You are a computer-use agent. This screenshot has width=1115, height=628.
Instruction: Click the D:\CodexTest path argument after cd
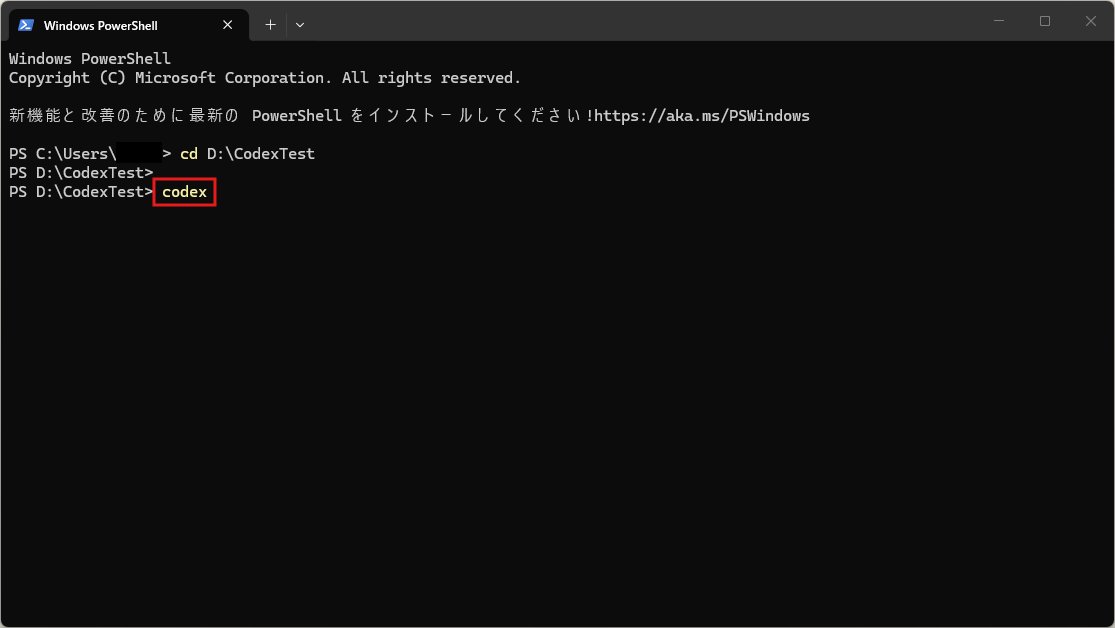260,154
